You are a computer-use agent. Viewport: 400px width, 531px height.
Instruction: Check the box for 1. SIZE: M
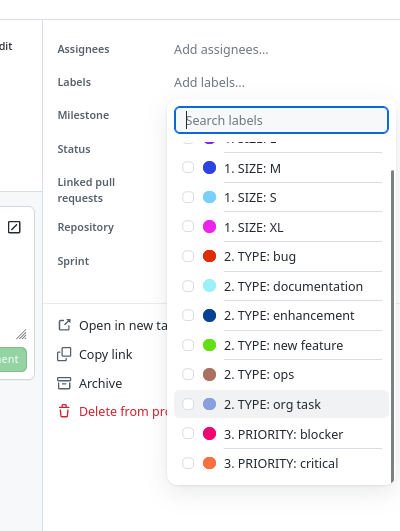point(188,167)
